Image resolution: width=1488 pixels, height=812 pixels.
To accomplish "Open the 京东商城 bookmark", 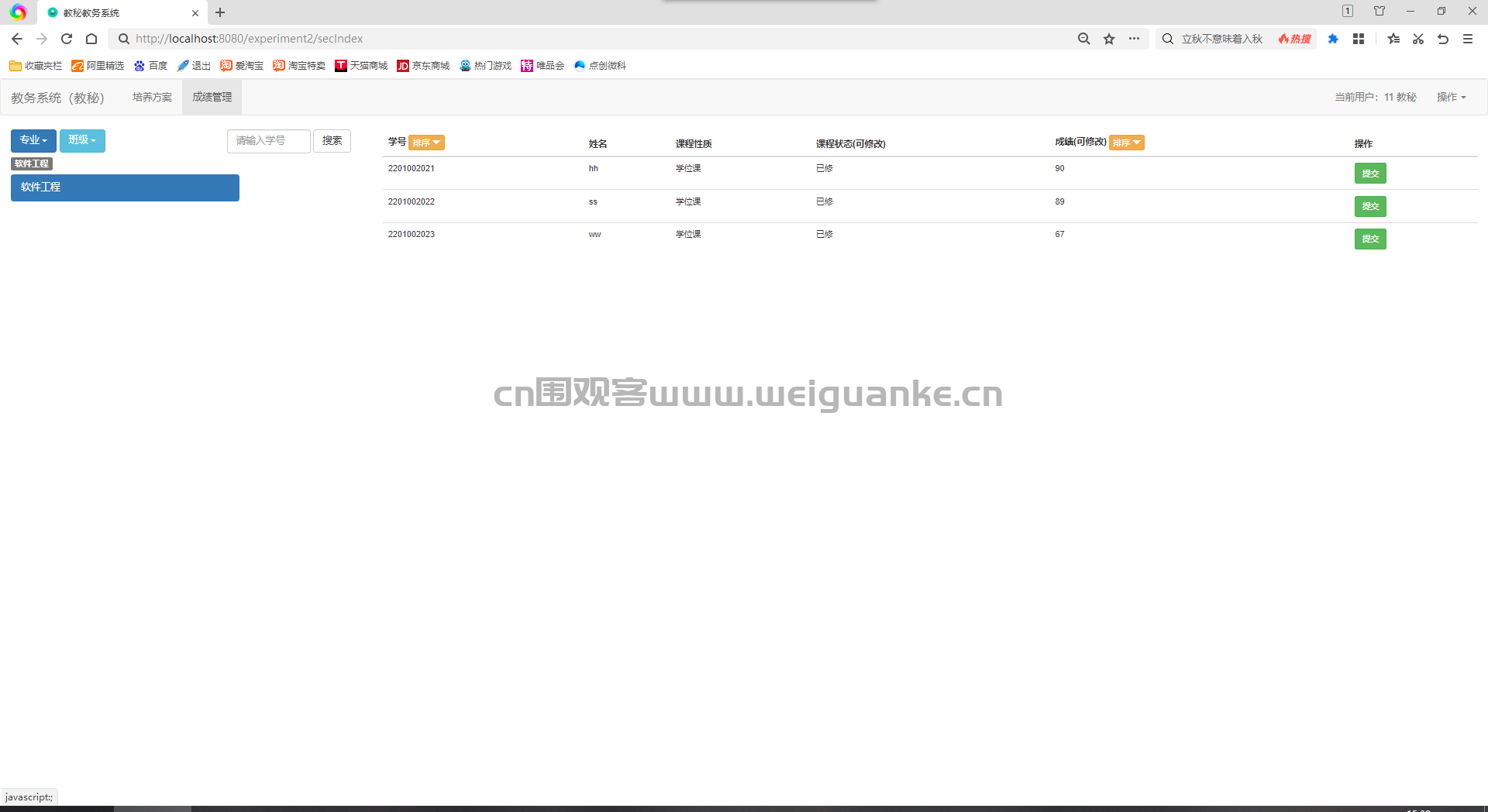I will [x=423, y=66].
